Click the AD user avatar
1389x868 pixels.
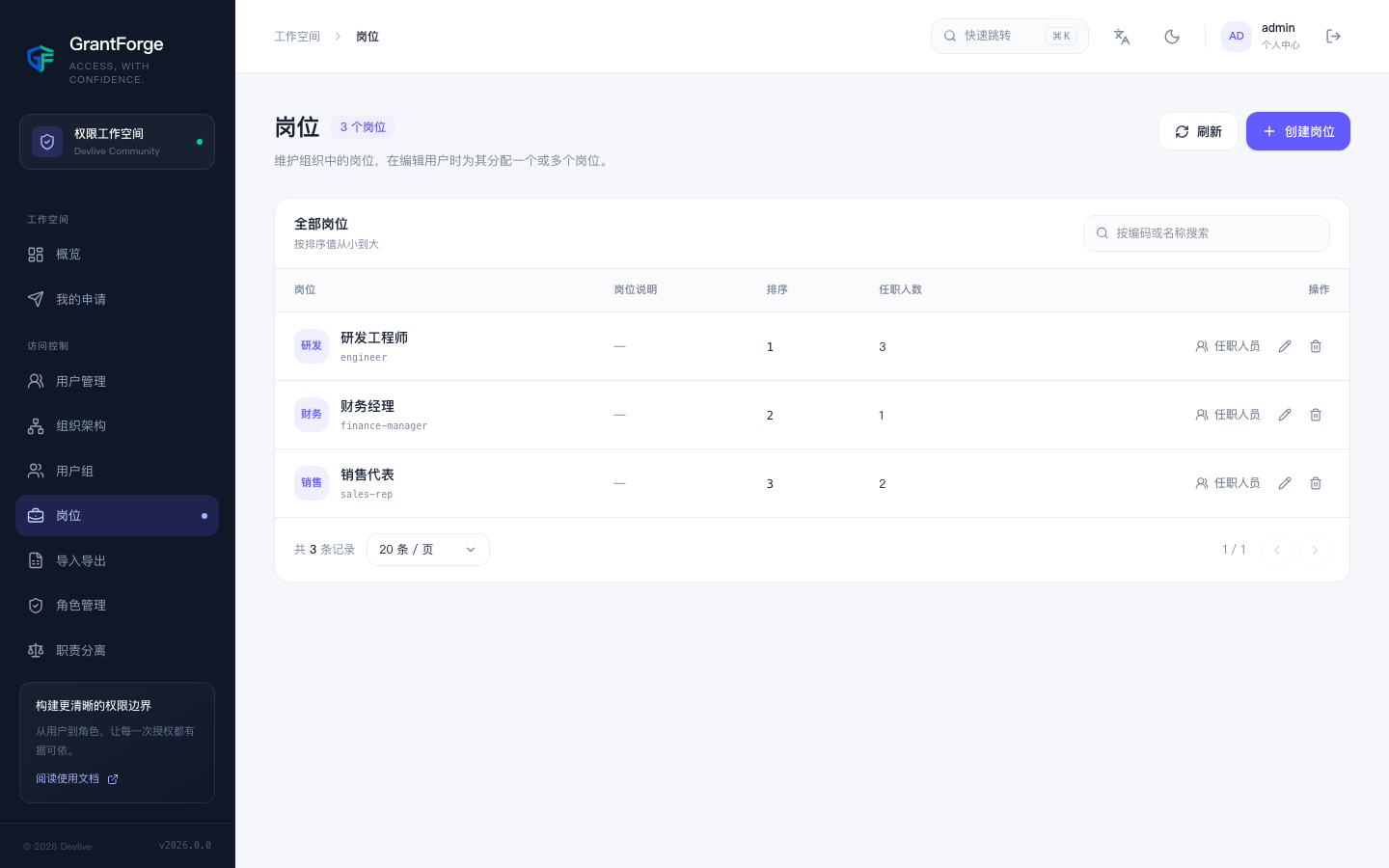coord(1237,37)
